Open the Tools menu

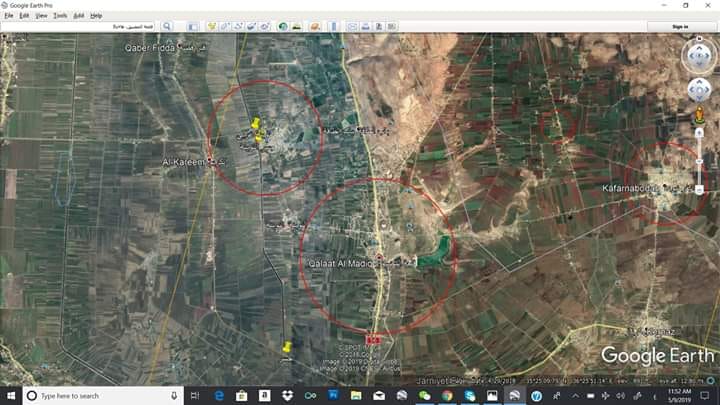pos(60,16)
